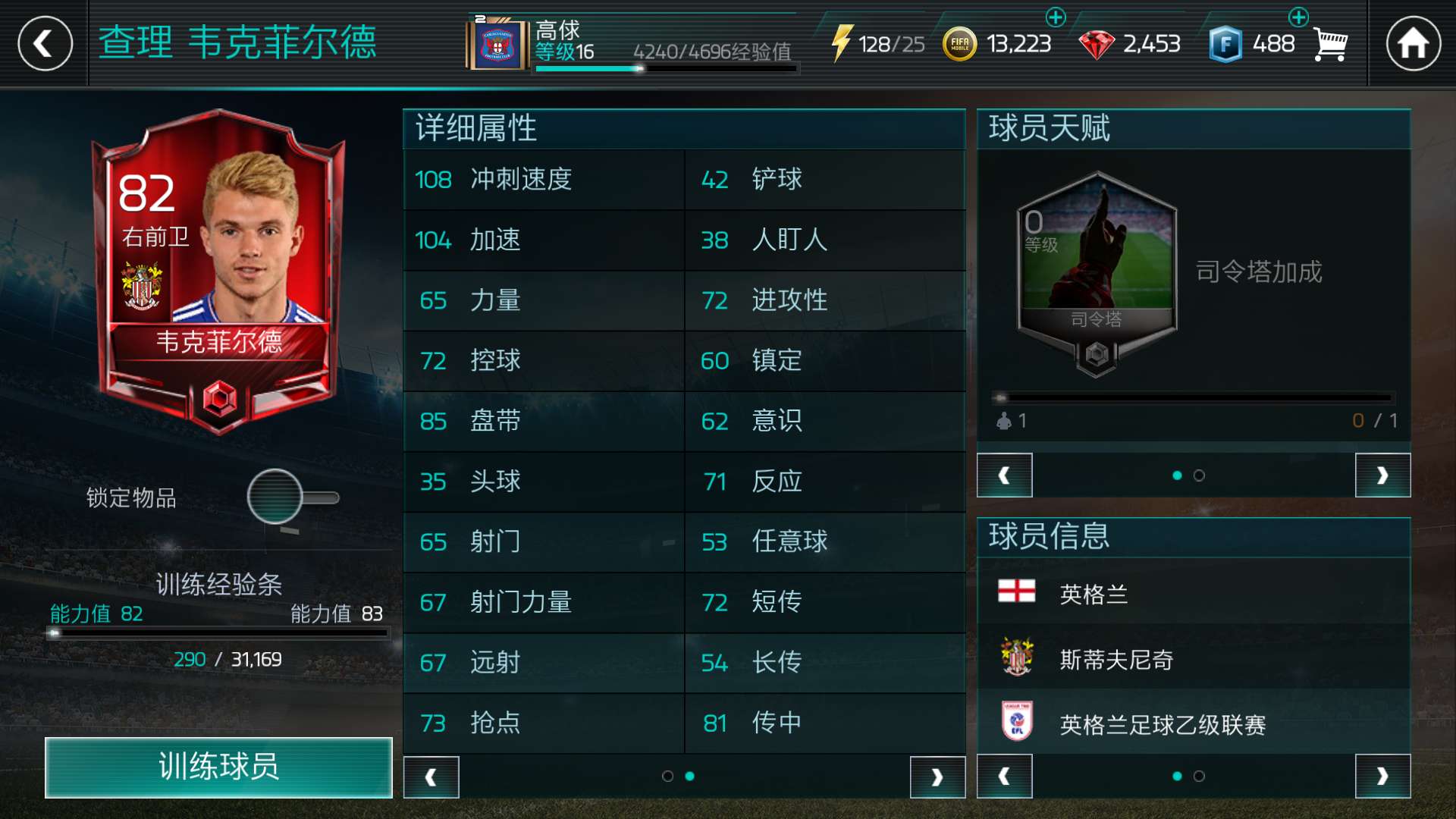Image resolution: width=1456 pixels, height=819 pixels.
Task: Add more coins via plus icon
Action: click(1056, 17)
